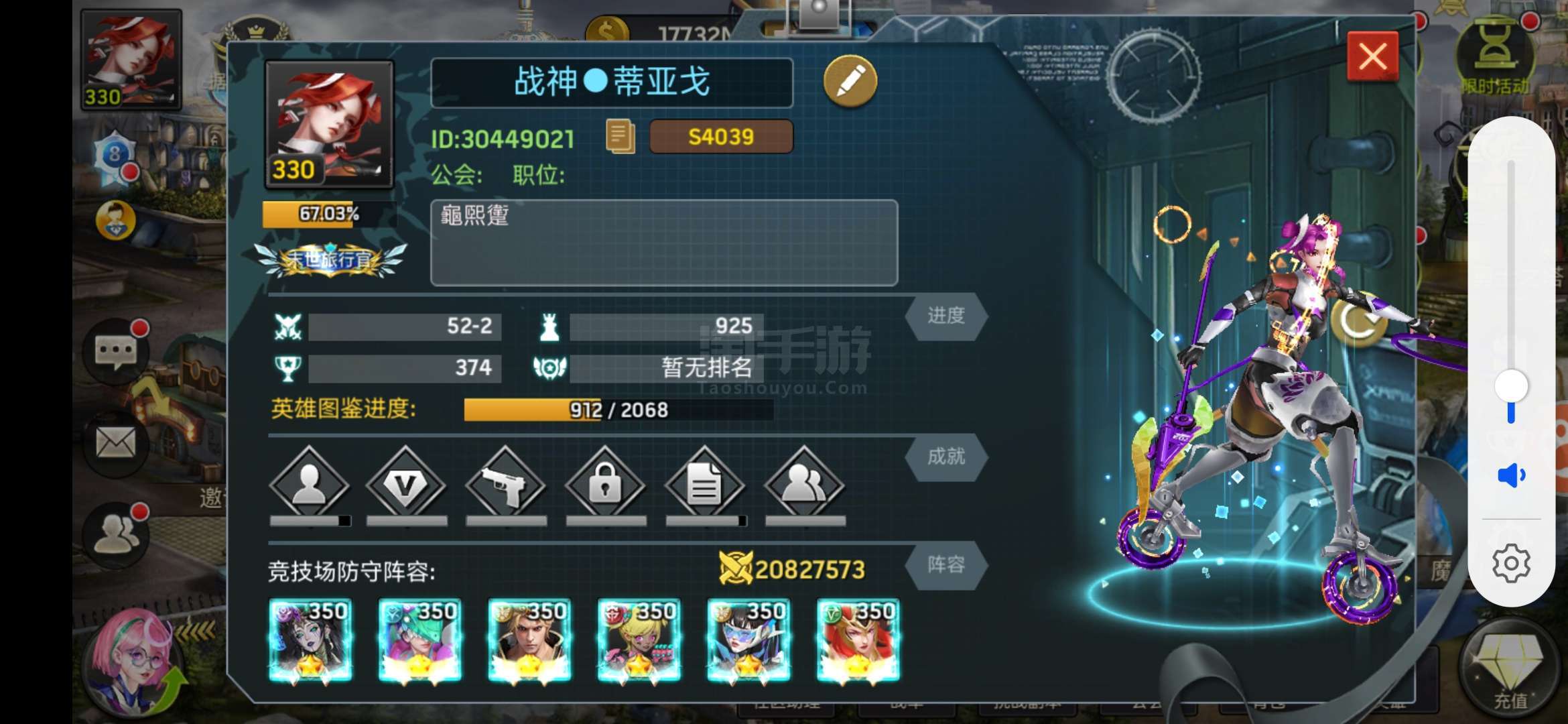The height and width of the screenshot is (724, 1568).
Task: Open the chat bubble icon
Action: (116, 351)
